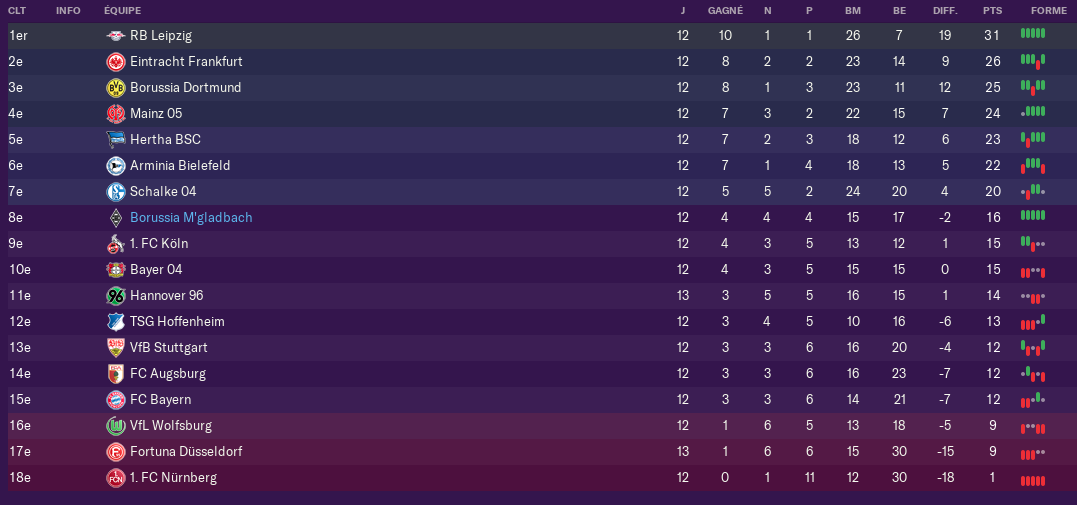This screenshot has width=1077, height=505.
Task: Sort table by the PTS column header
Action: (x=993, y=11)
